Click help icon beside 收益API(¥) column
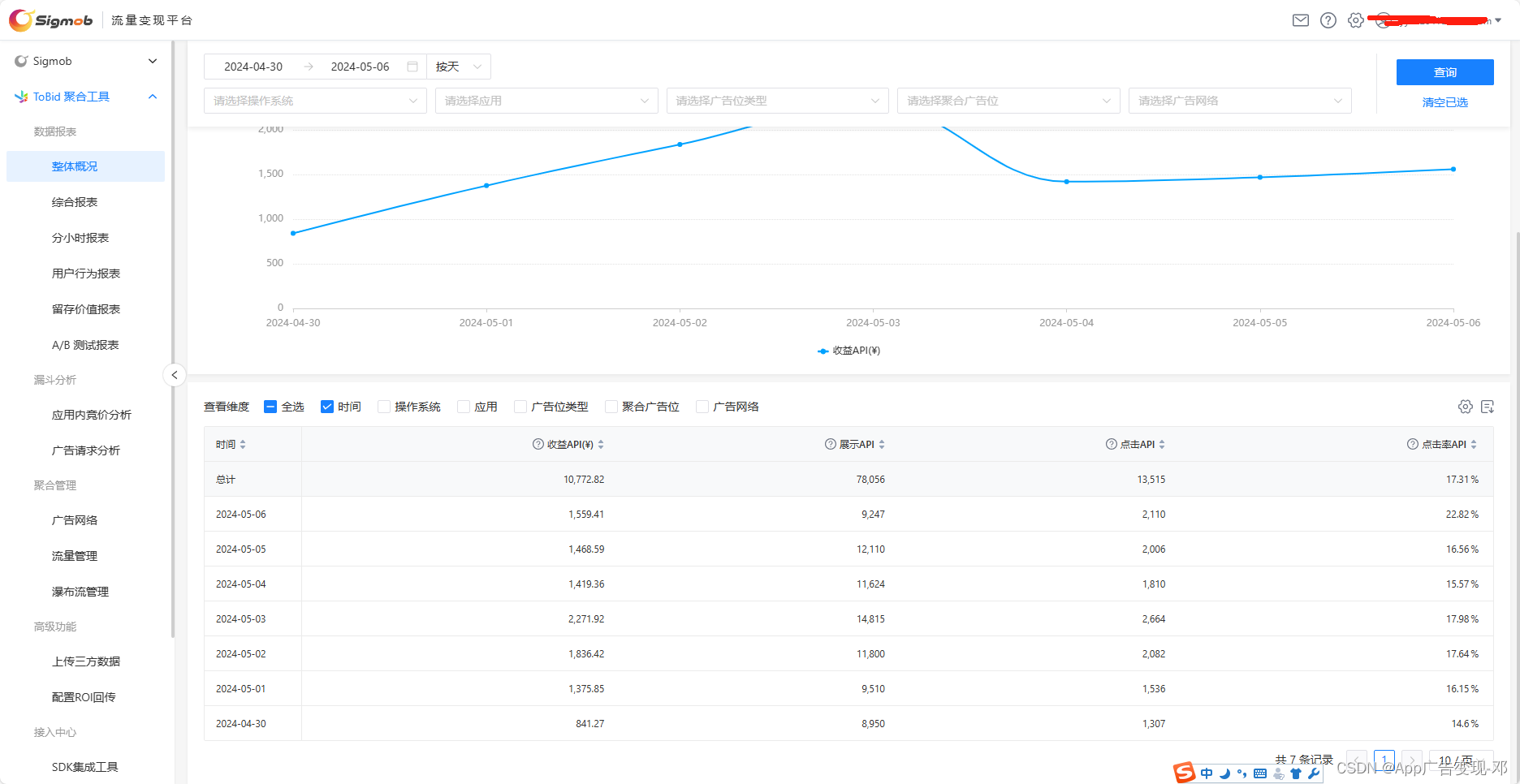The image size is (1520, 784). click(x=538, y=444)
